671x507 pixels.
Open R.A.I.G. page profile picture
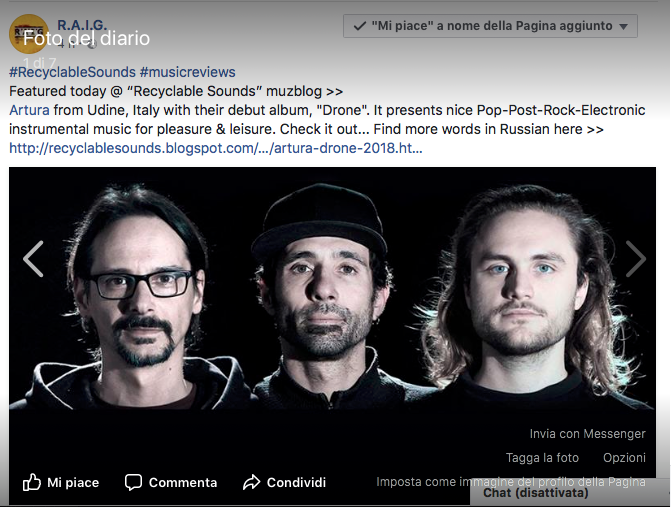click(29, 33)
